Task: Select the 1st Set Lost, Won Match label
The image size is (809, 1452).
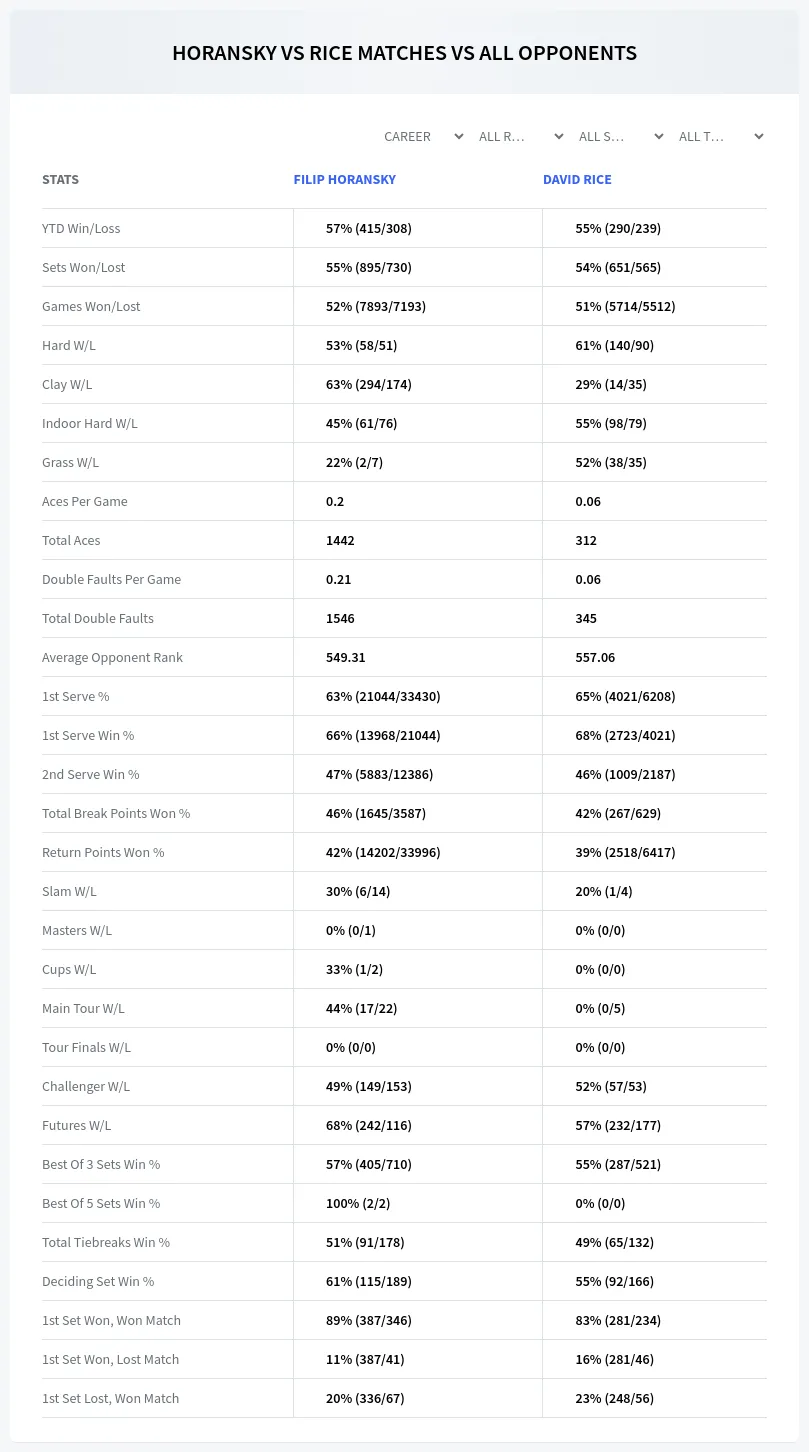Action: (x=110, y=1398)
